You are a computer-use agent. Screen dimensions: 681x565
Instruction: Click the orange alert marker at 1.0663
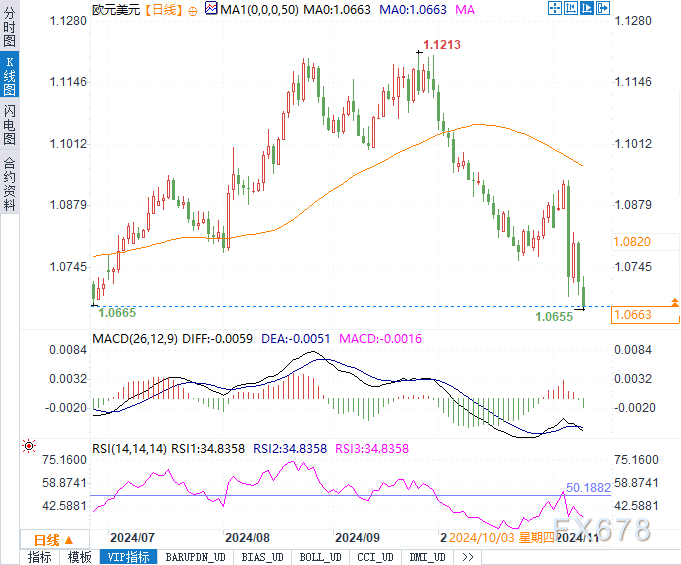click(675, 301)
